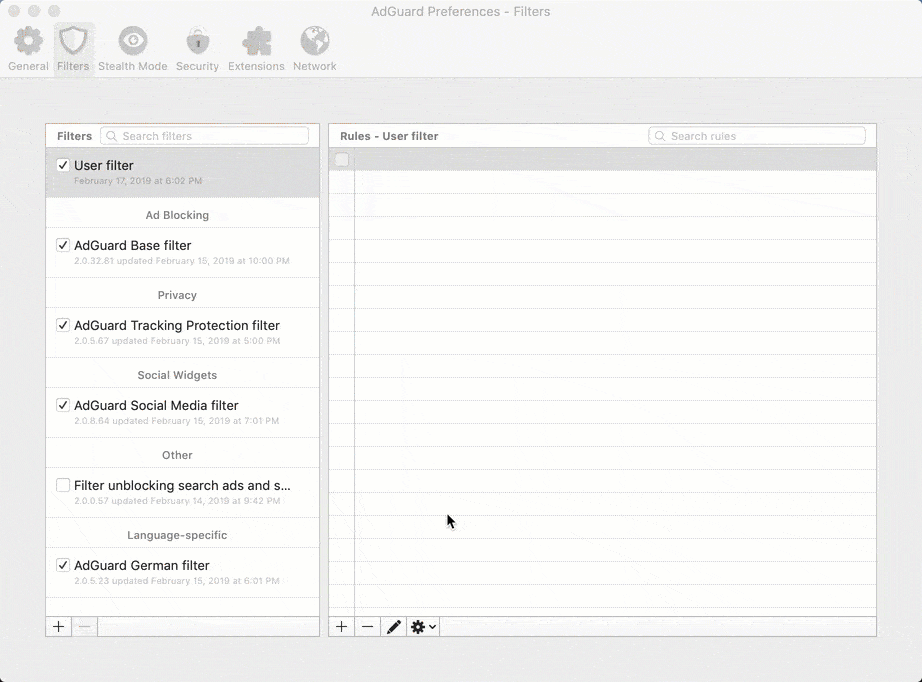Add a new rule with plus button

pyautogui.click(x=341, y=627)
